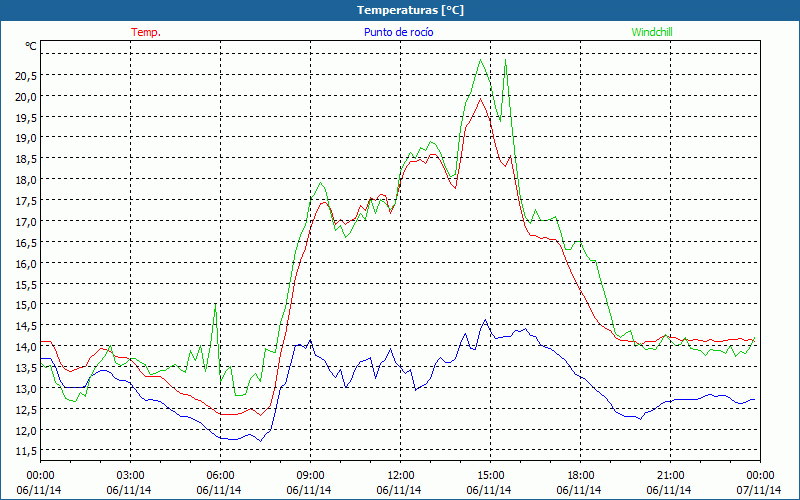The width and height of the screenshot is (800, 500).
Task: Click the '17,0' y-axis value
Action: 26,221
